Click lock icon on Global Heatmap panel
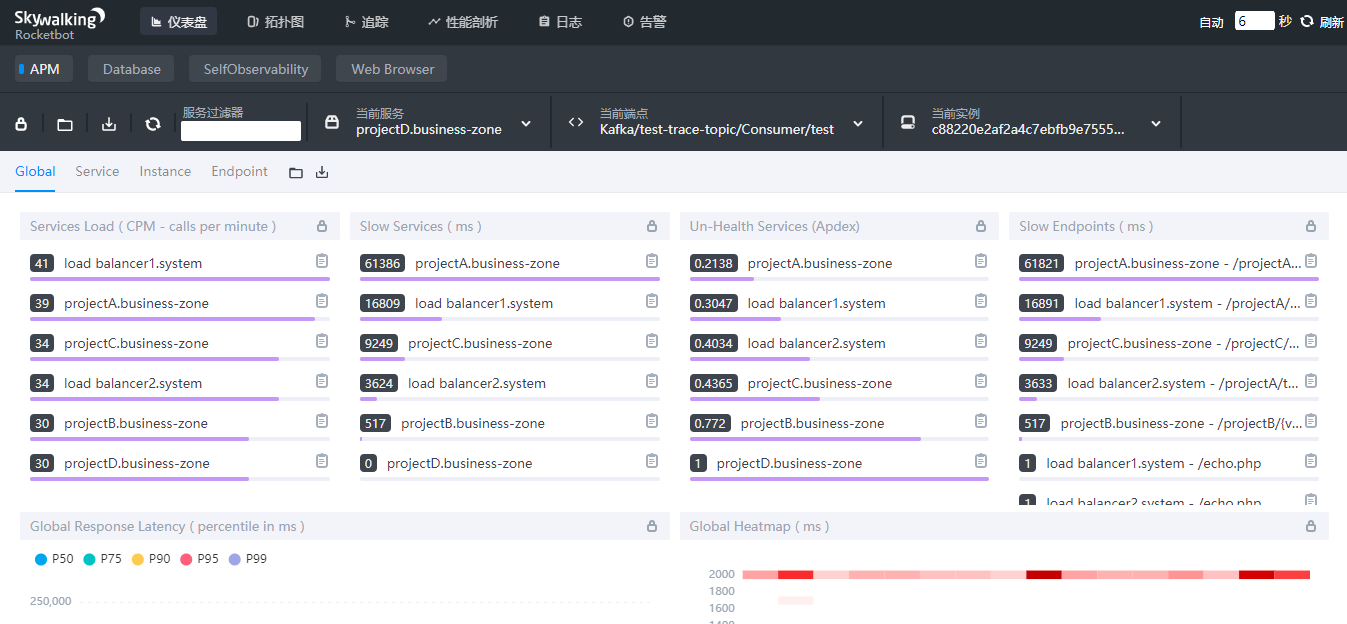 pyautogui.click(x=1311, y=526)
